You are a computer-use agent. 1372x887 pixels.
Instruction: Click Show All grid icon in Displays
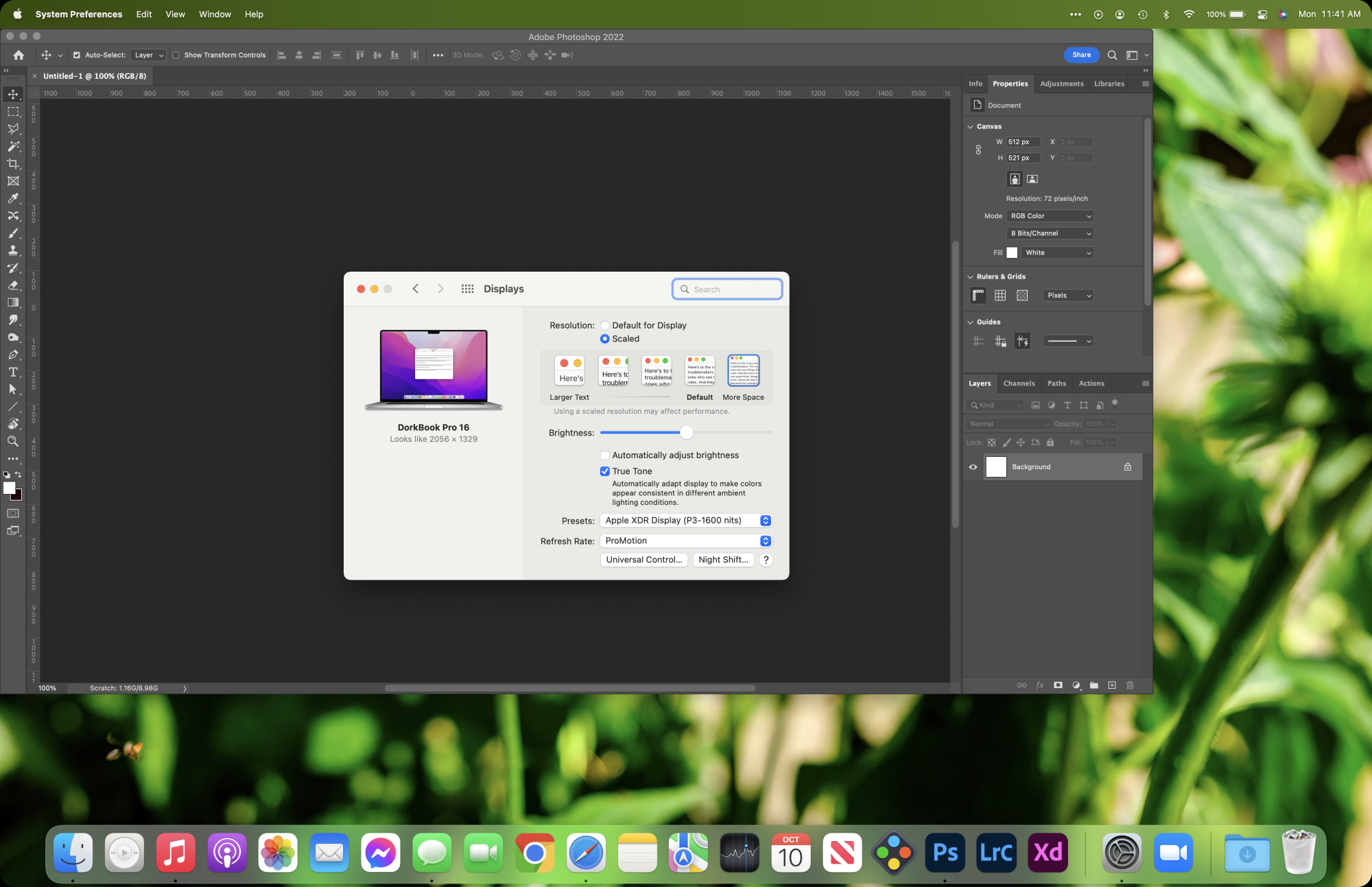coord(467,289)
